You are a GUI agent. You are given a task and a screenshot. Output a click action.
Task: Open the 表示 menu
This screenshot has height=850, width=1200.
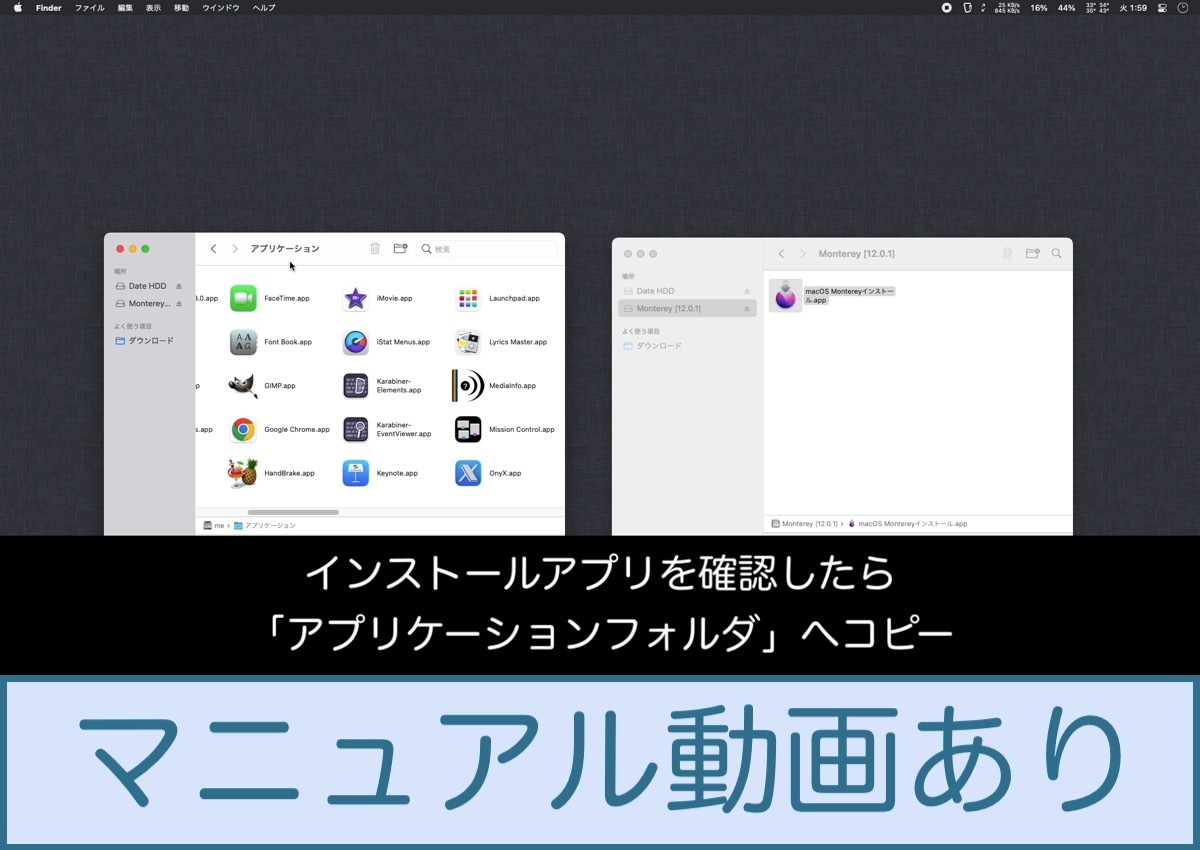(x=153, y=7)
